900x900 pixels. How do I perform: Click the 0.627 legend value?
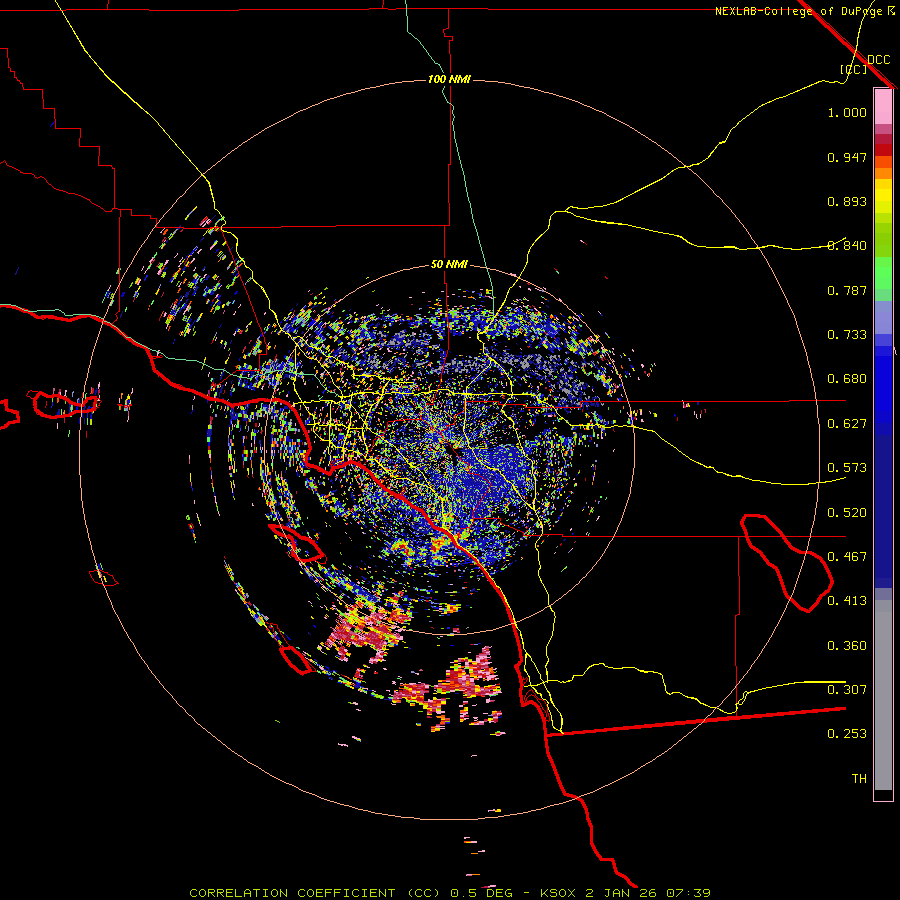tap(847, 424)
